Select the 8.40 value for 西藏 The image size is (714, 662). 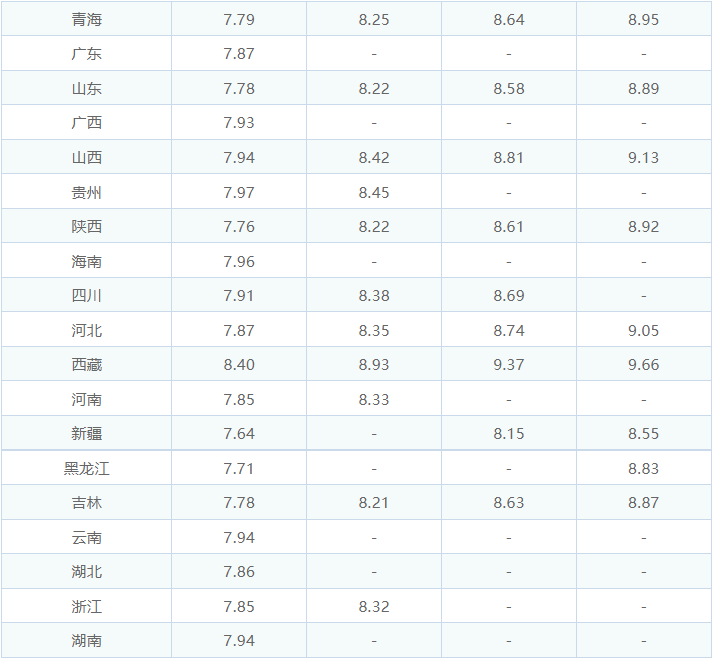[x=239, y=365]
